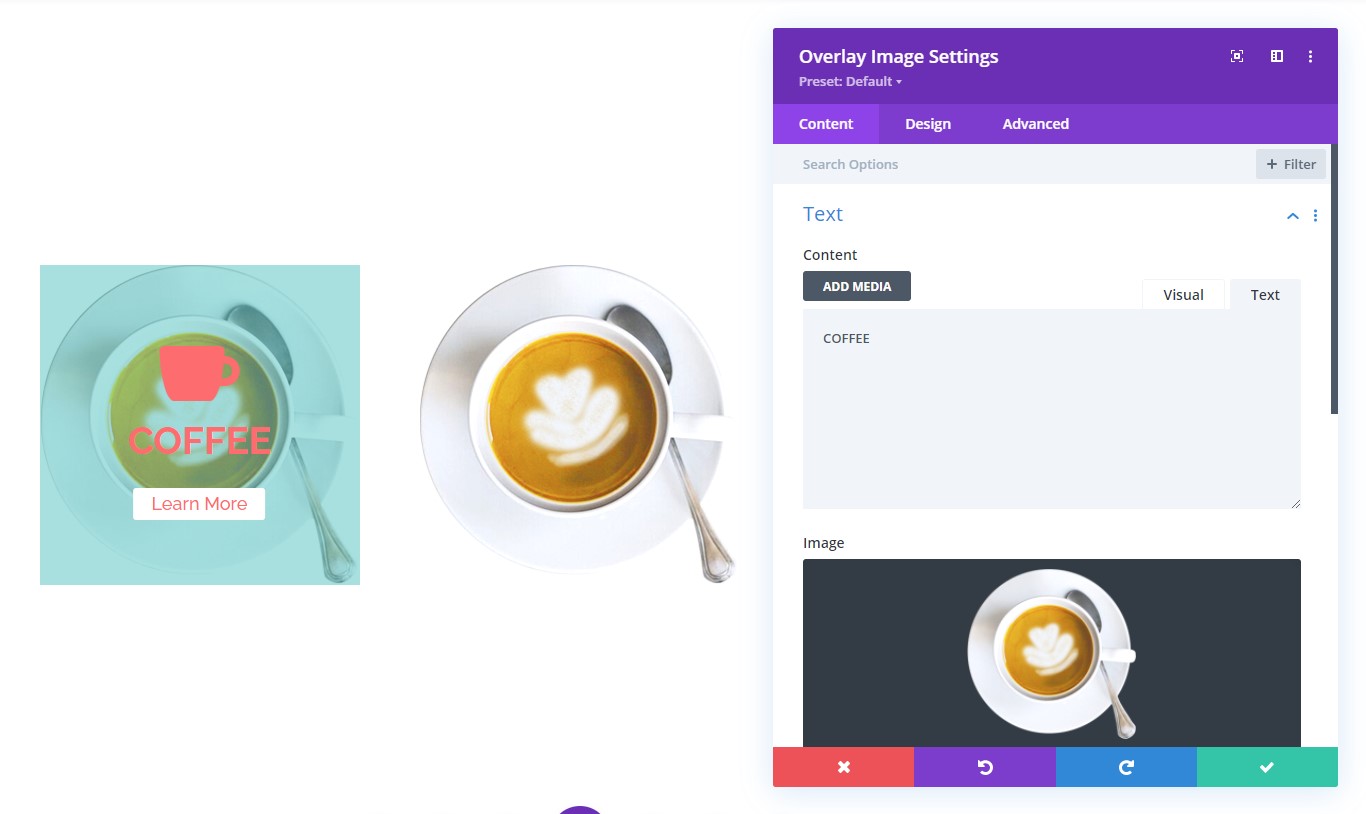Click the coffee image preview thumbnail

[x=1052, y=653]
